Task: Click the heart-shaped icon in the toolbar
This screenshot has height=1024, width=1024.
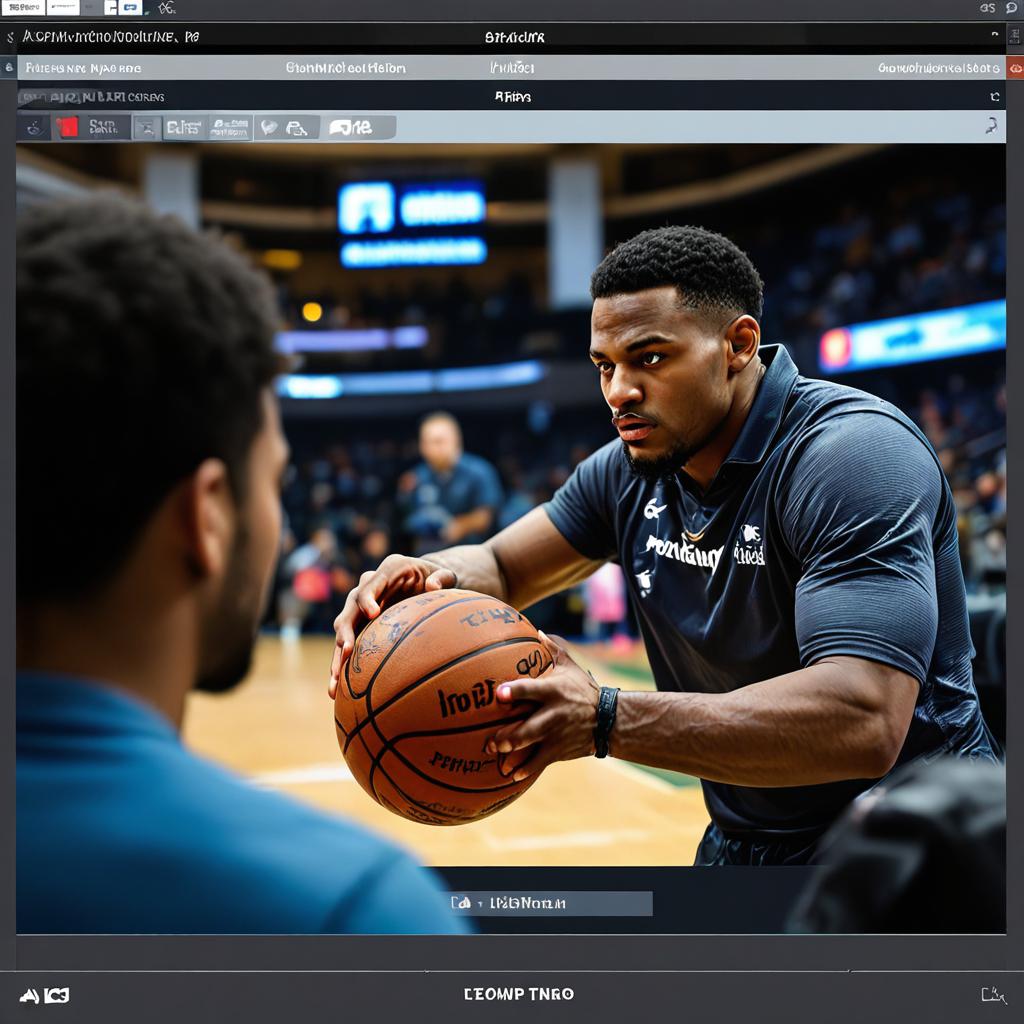Action: coord(268,127)
